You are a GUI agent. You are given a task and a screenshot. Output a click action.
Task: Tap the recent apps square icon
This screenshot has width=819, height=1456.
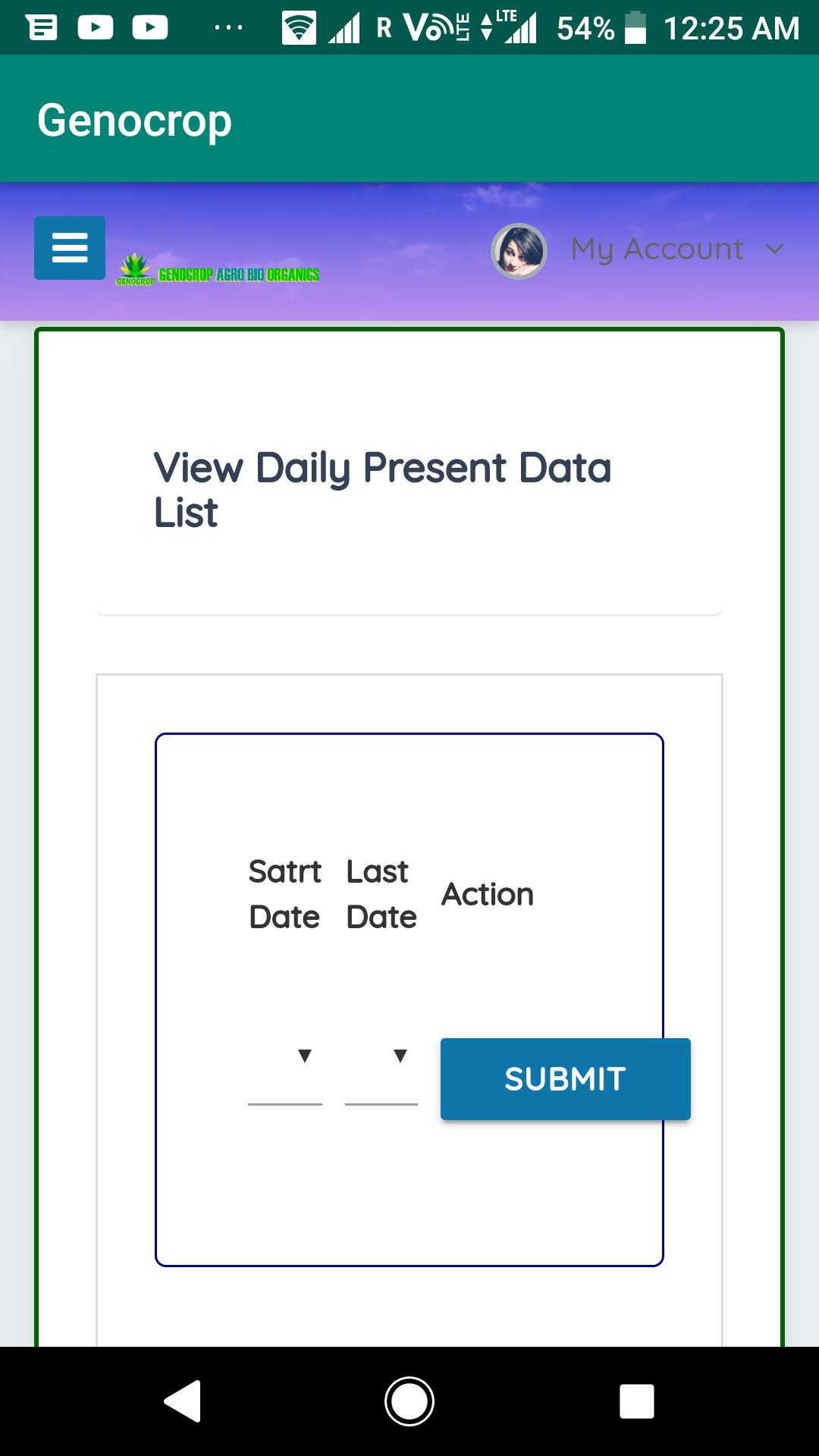click(x=637, y=1401)
